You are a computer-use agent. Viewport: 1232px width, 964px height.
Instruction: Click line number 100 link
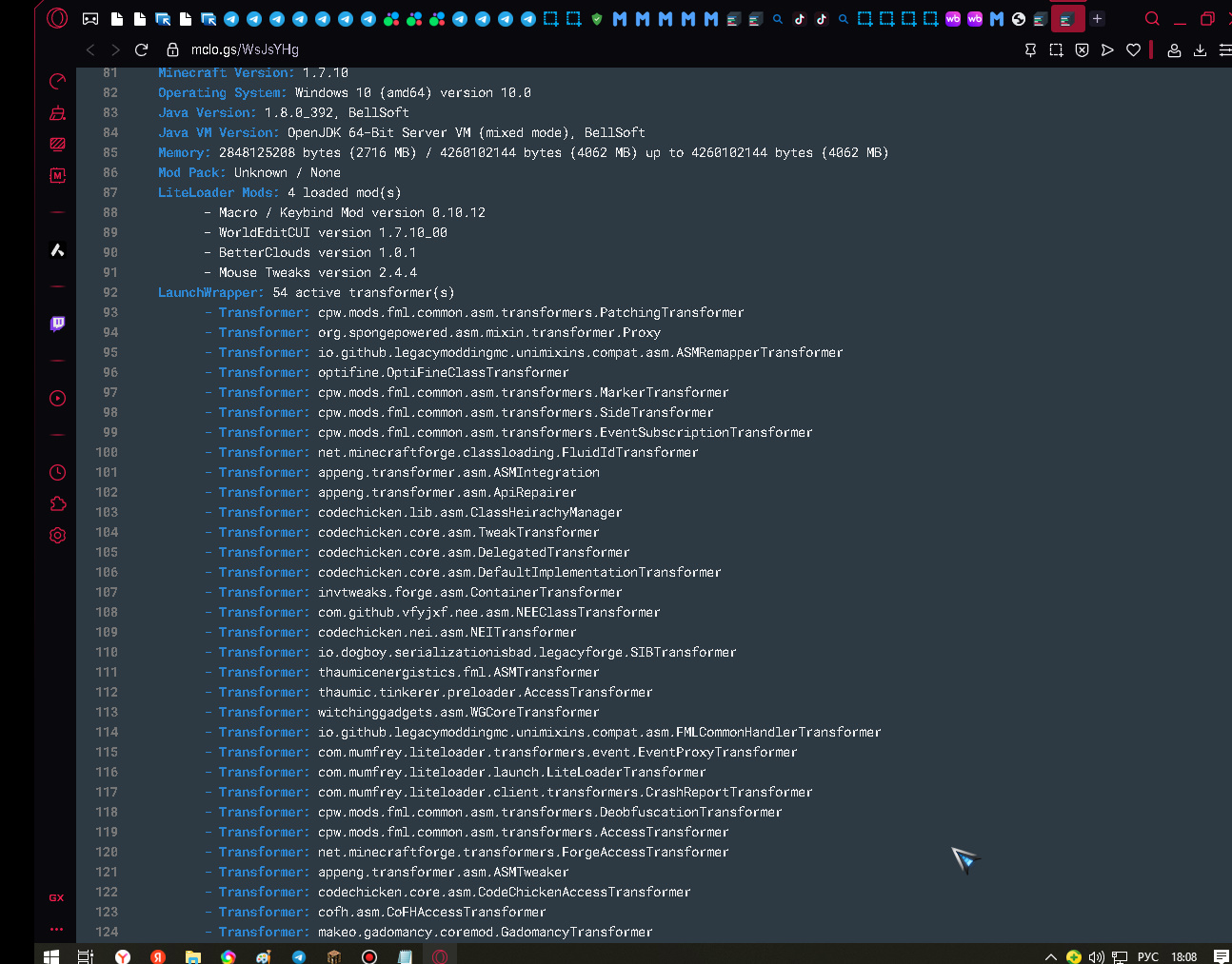(x=107, y=453)
